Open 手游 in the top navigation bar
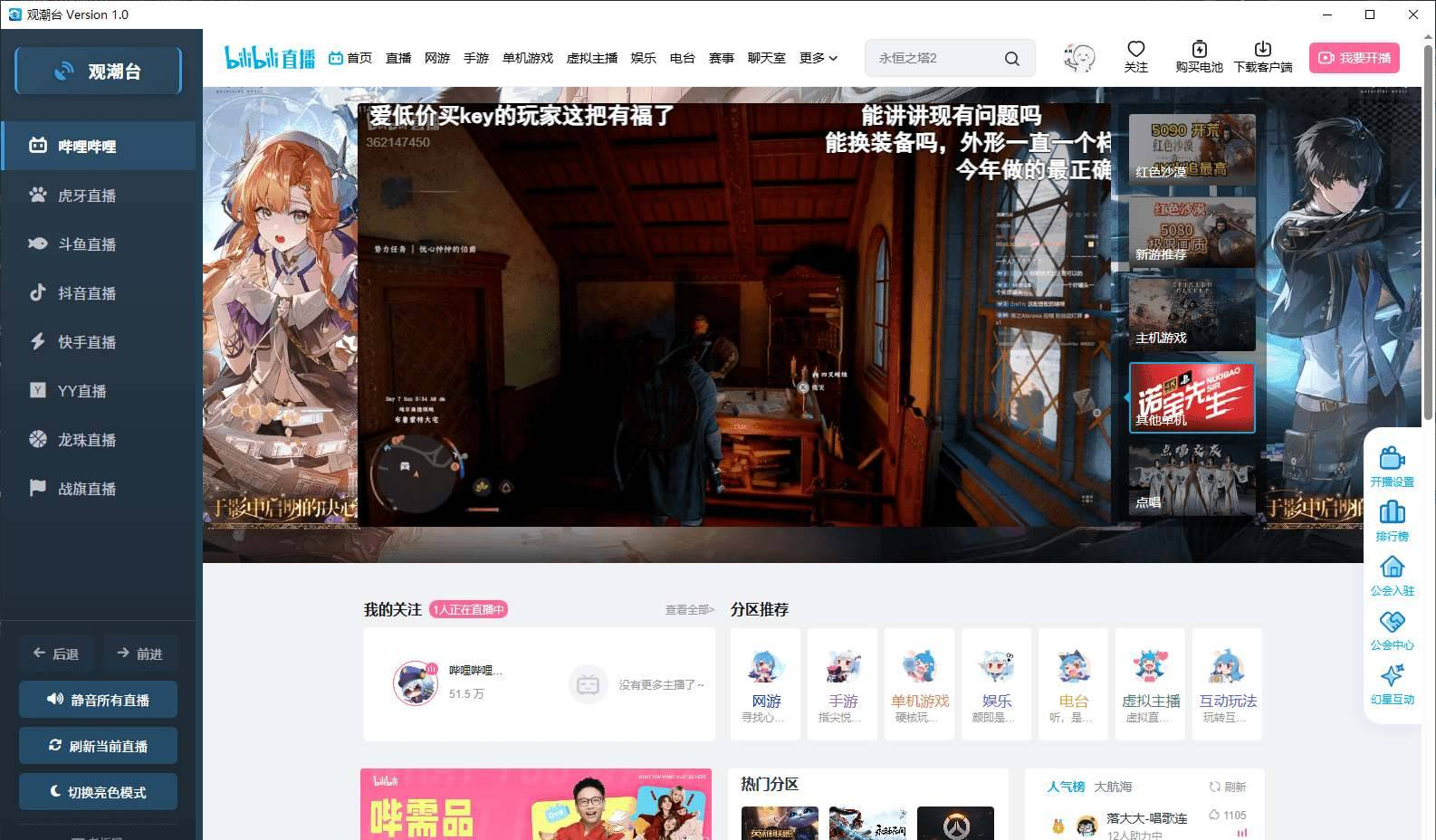Viewport: 1436px width, 840px height. click(x=476, y=58)
